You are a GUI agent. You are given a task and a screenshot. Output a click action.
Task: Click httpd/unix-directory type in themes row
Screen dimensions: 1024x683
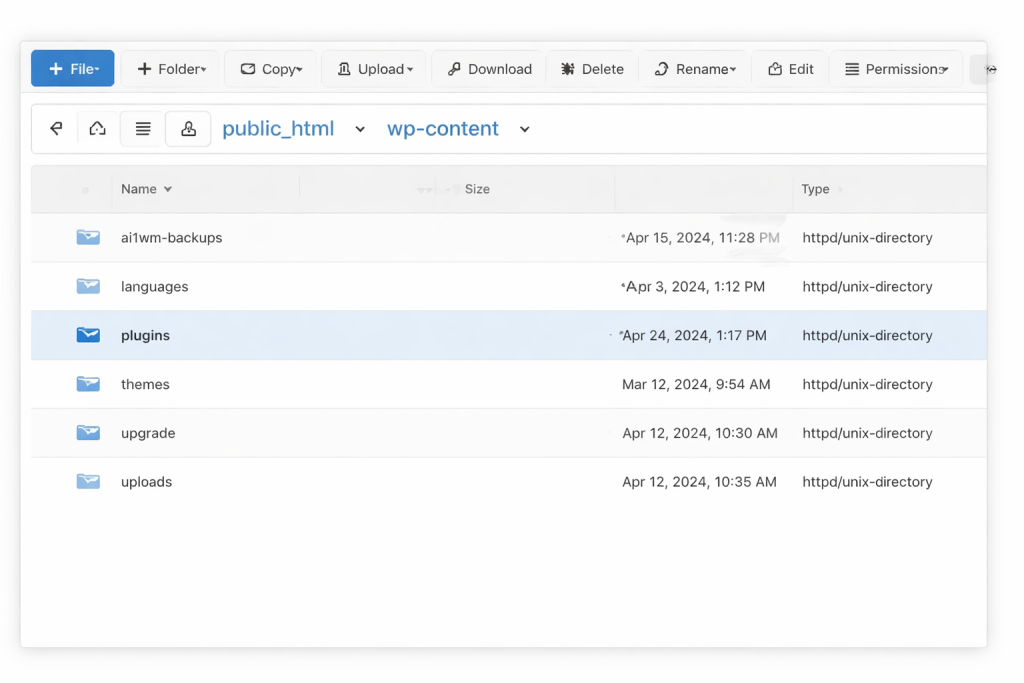click(x=867, y=385)
